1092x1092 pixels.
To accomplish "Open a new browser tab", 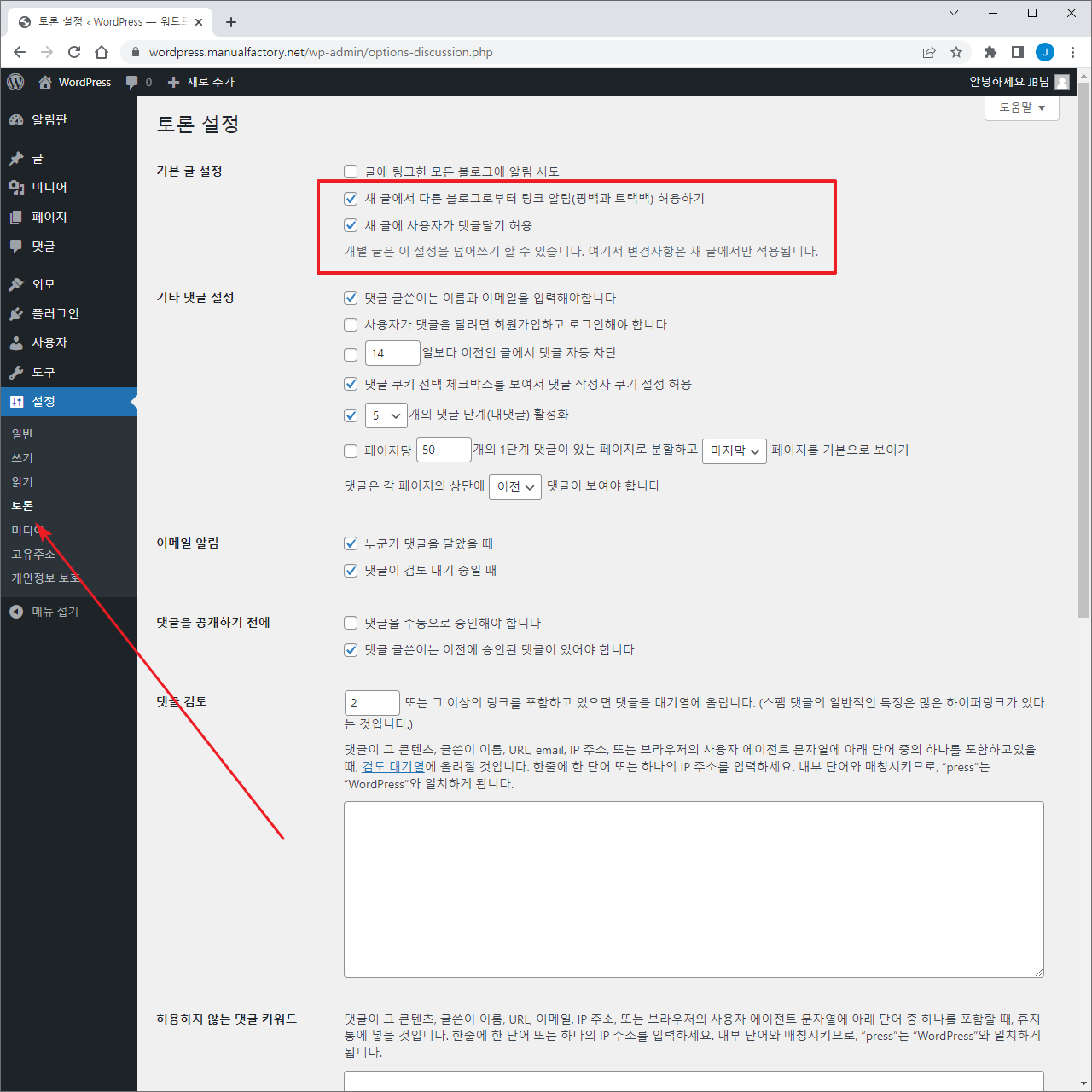I will pyautogui.click(x=231, y=22).
